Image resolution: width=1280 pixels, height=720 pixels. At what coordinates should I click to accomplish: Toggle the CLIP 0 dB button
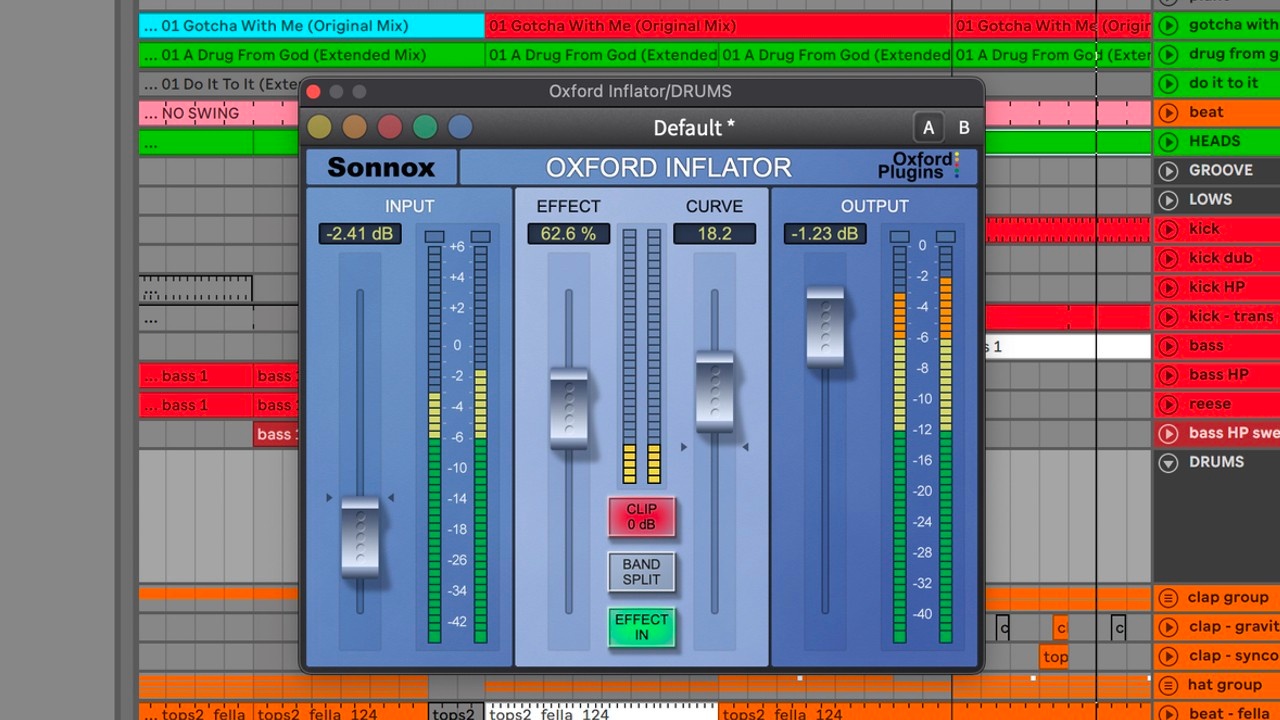pyautogui.click(x=641, y=516)
